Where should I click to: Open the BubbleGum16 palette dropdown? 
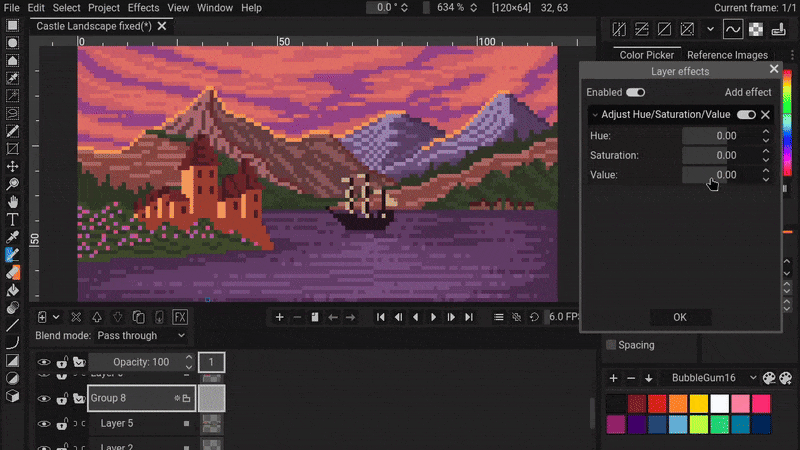pyautogui.click(x=709, y=378)
